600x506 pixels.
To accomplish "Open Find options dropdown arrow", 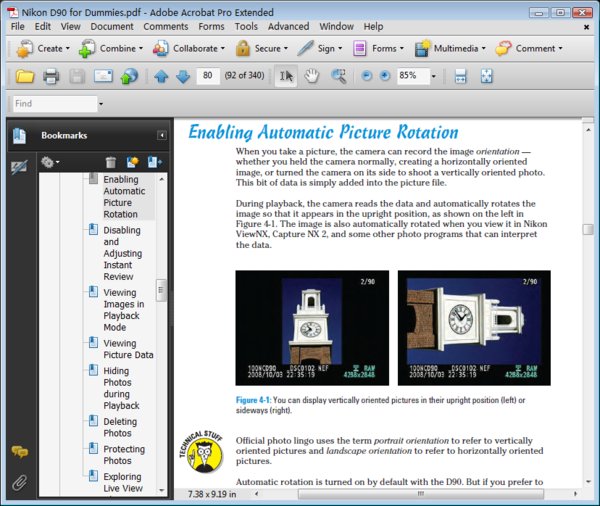I will pos(101,104).
